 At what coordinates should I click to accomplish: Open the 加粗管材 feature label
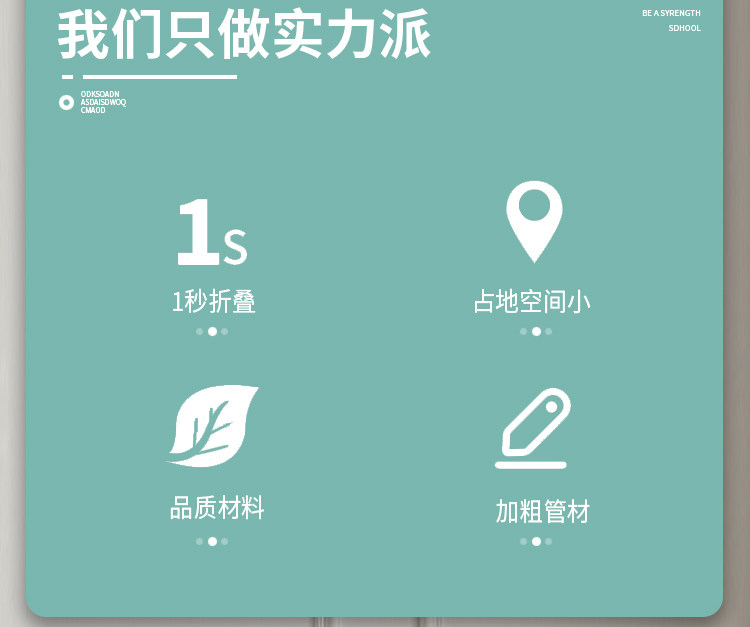[543, 512]
